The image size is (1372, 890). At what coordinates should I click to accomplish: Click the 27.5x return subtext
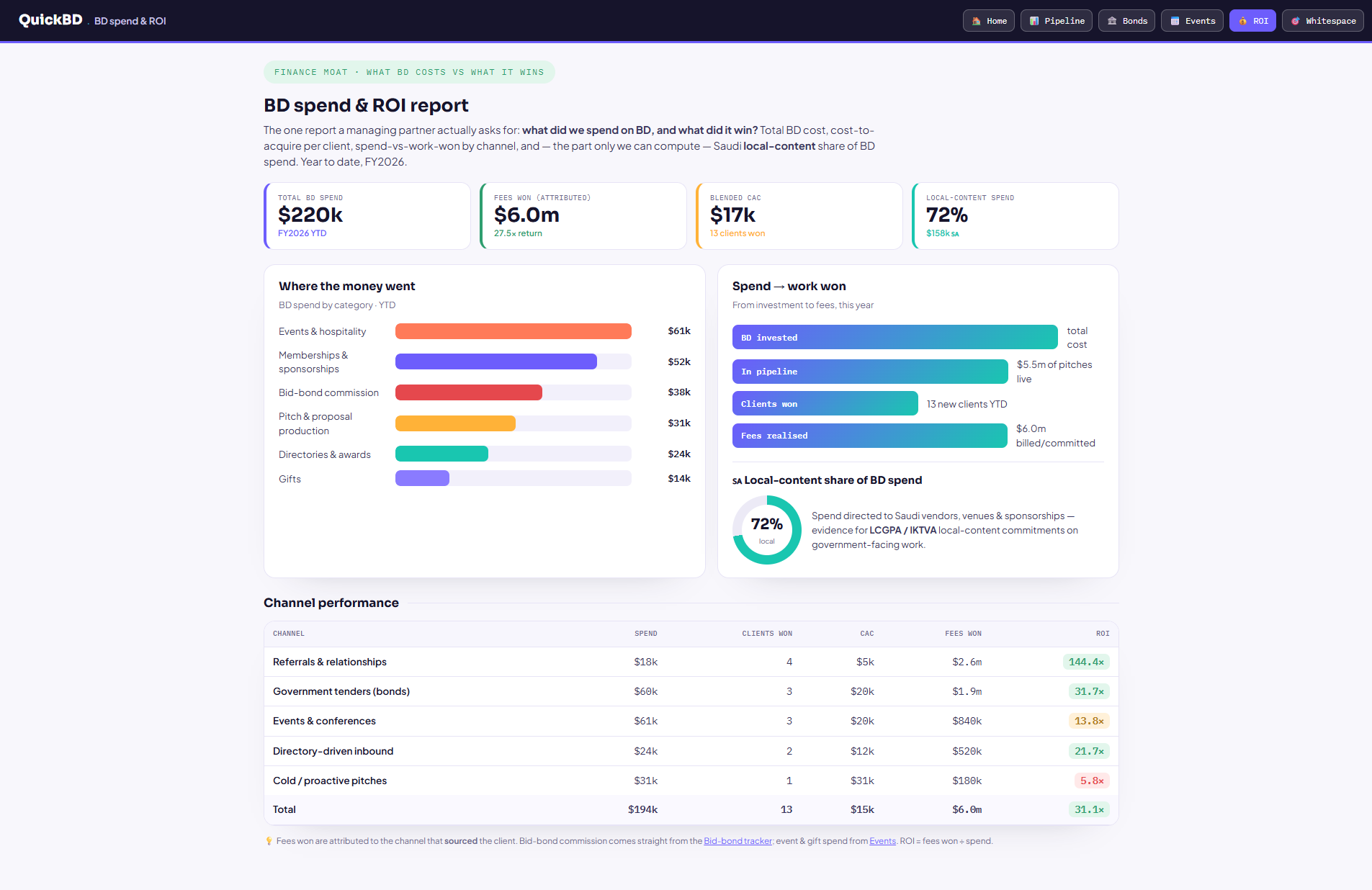[x=518, y=233]
